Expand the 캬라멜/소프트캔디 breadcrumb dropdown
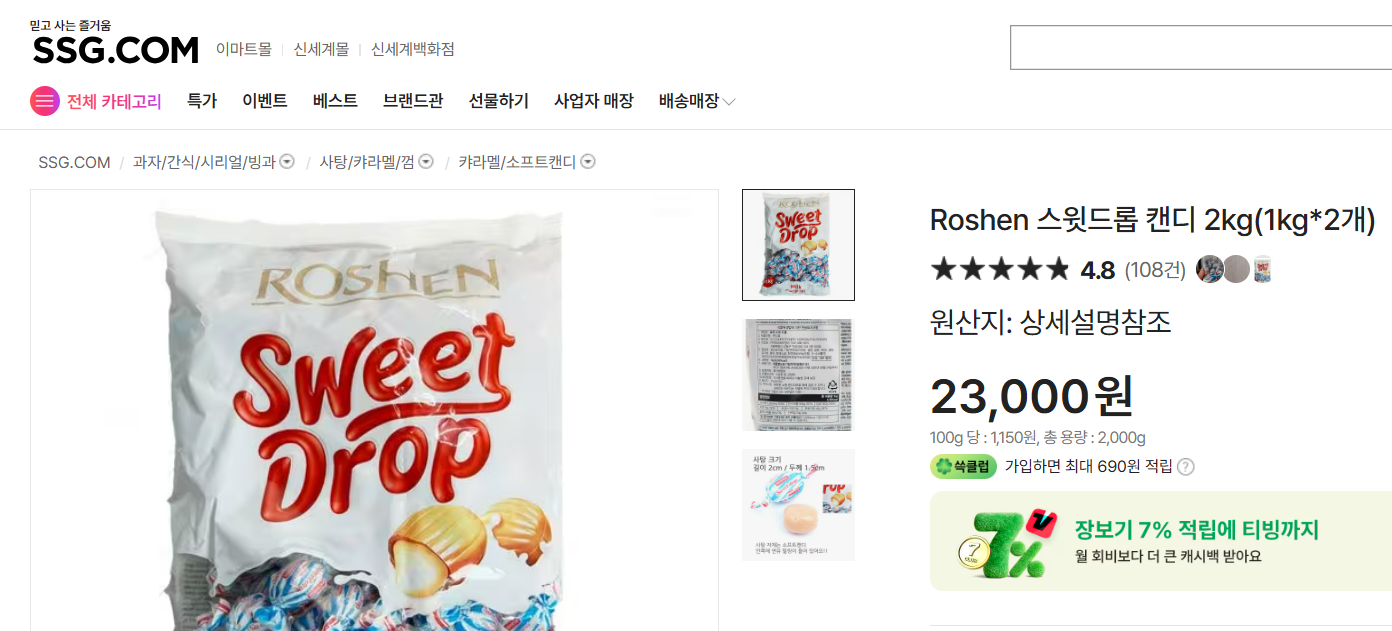This screenshot has height=631, width=1392. pyautogui.click(x=588, y=162)
